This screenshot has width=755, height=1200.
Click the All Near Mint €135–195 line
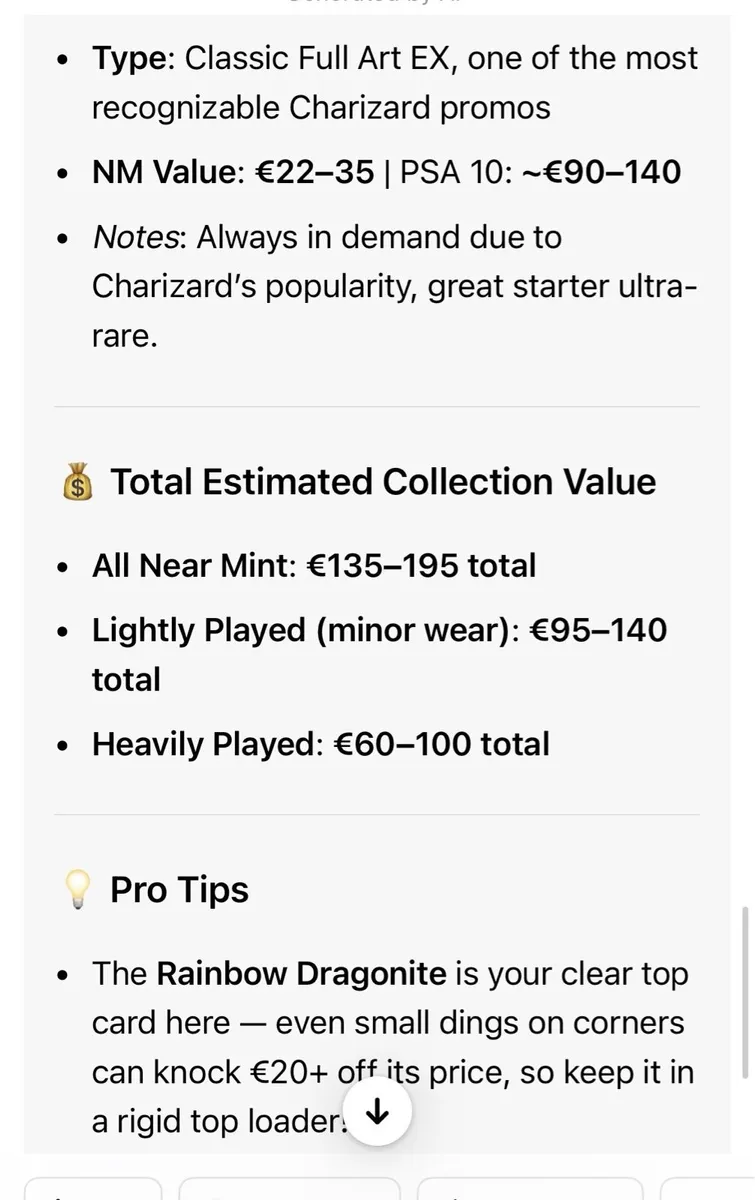(314, 566)
